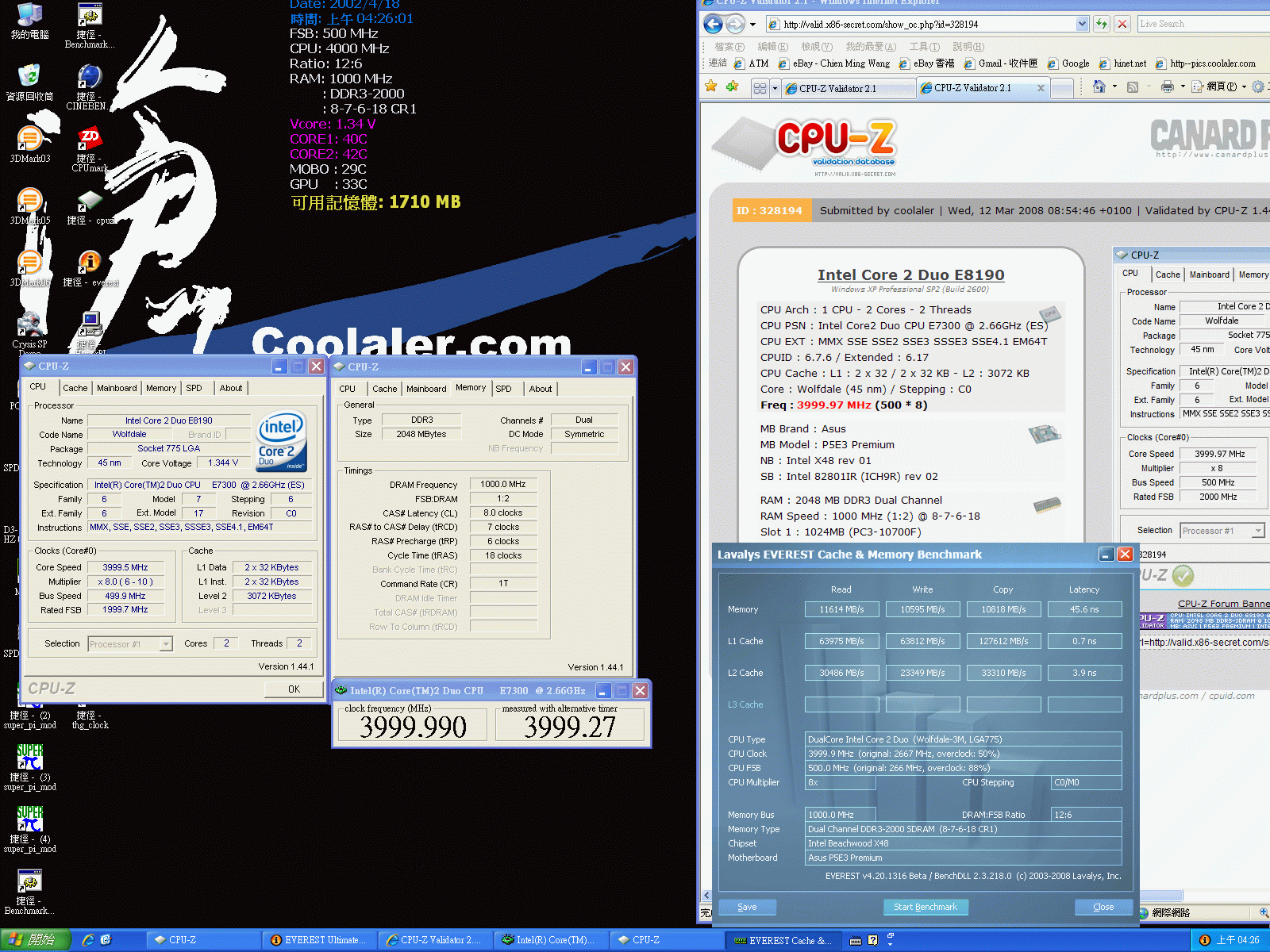Click the IE Print icon
The image size is (1270, 952).
(x=1168, y=86)
